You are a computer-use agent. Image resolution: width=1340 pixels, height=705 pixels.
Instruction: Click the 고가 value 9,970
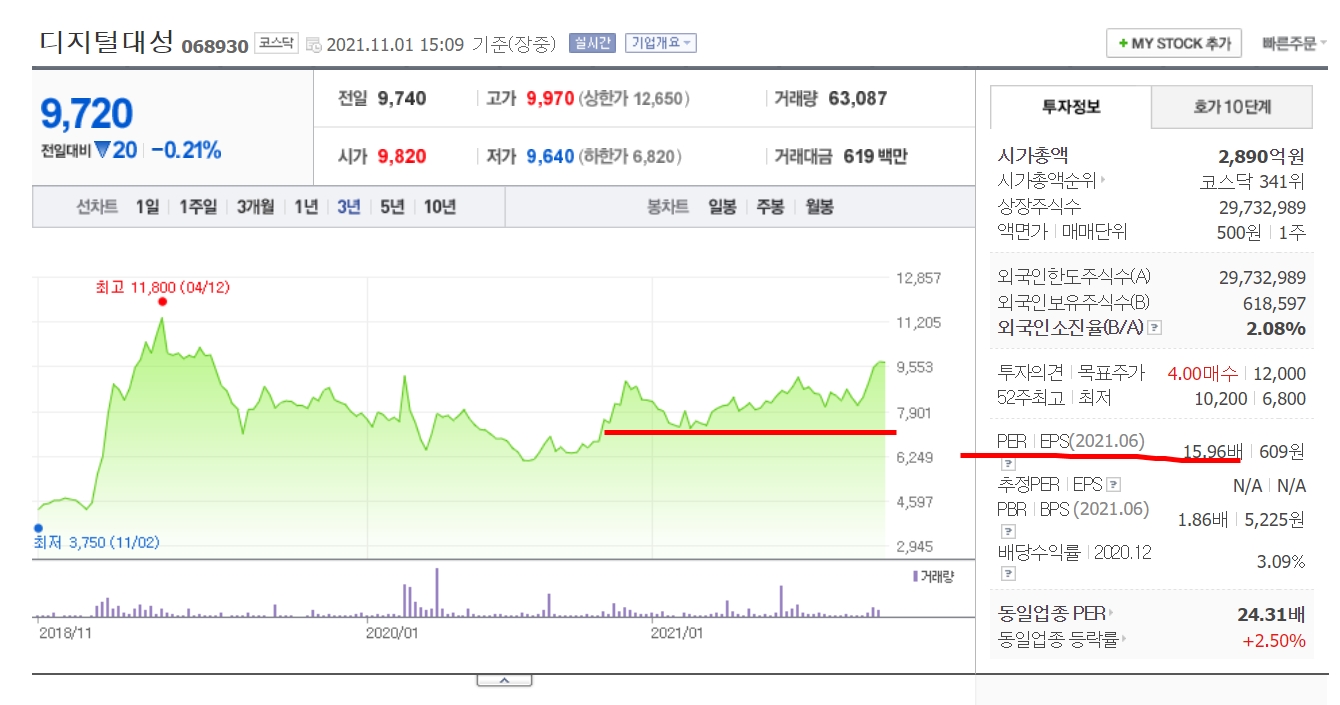point(550,98)
